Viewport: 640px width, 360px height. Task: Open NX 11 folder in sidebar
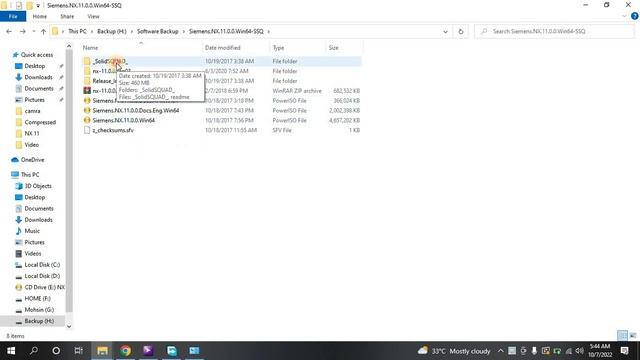click(x=31, y=133)
